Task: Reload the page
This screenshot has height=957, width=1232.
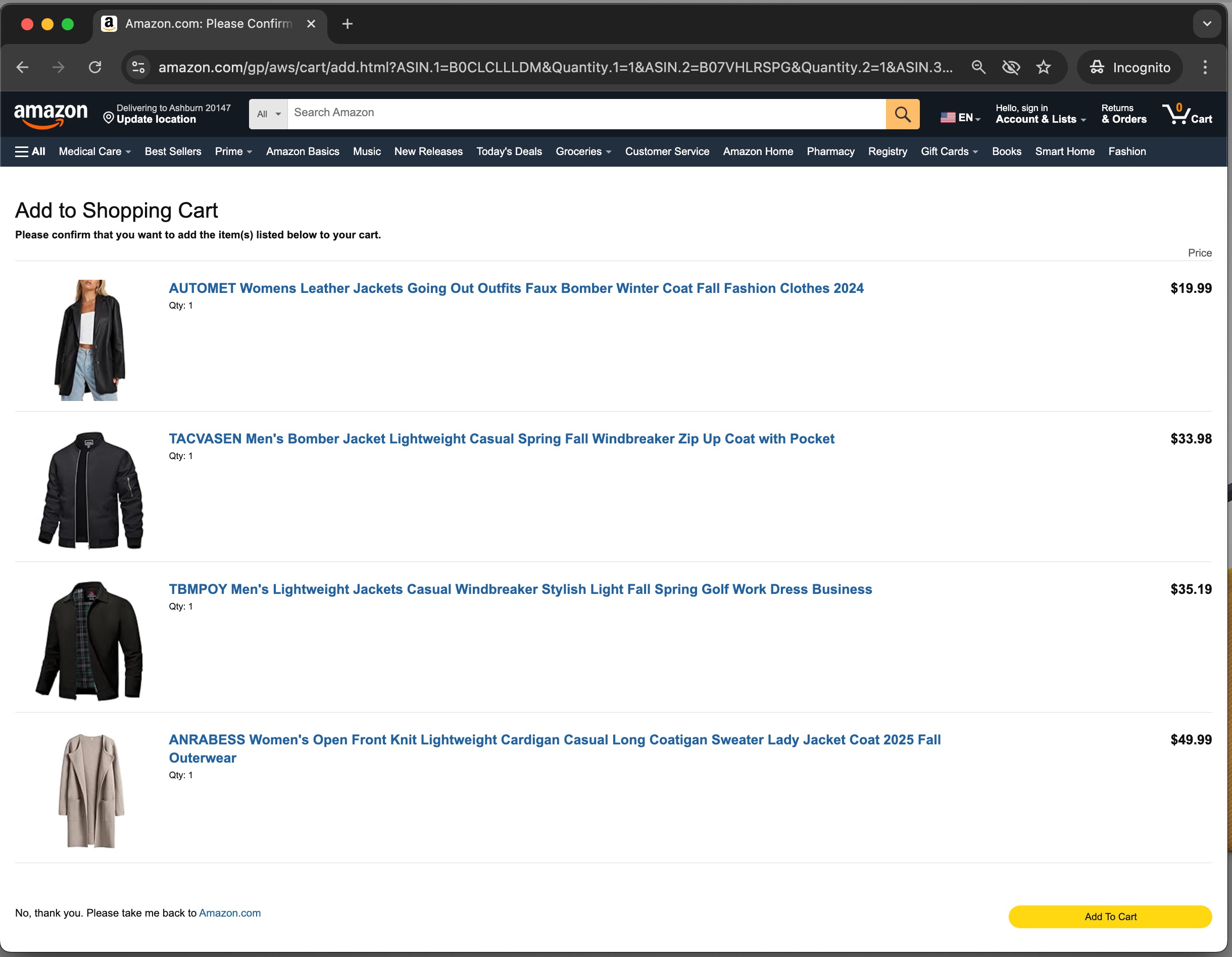Action: pos(95,68)
